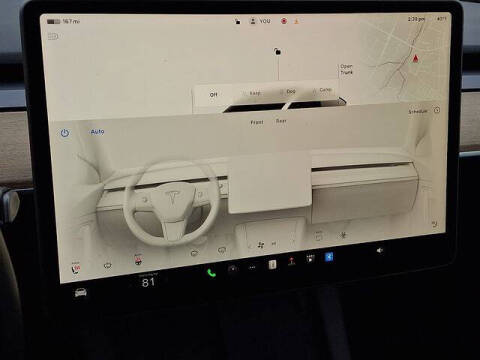Enable Auto climate mode

[x=97, y=132]
